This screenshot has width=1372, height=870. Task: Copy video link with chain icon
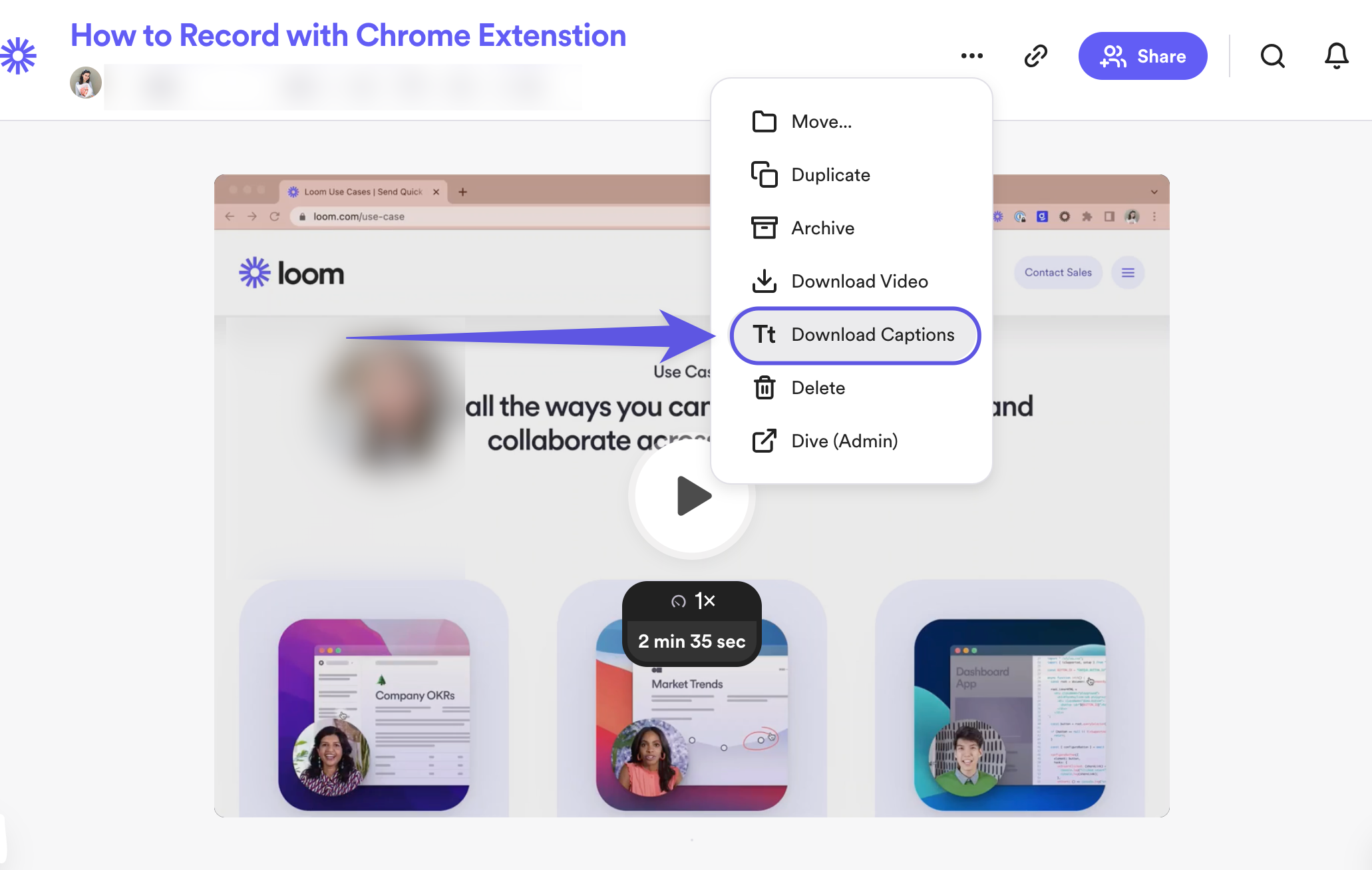point(1035,56)
